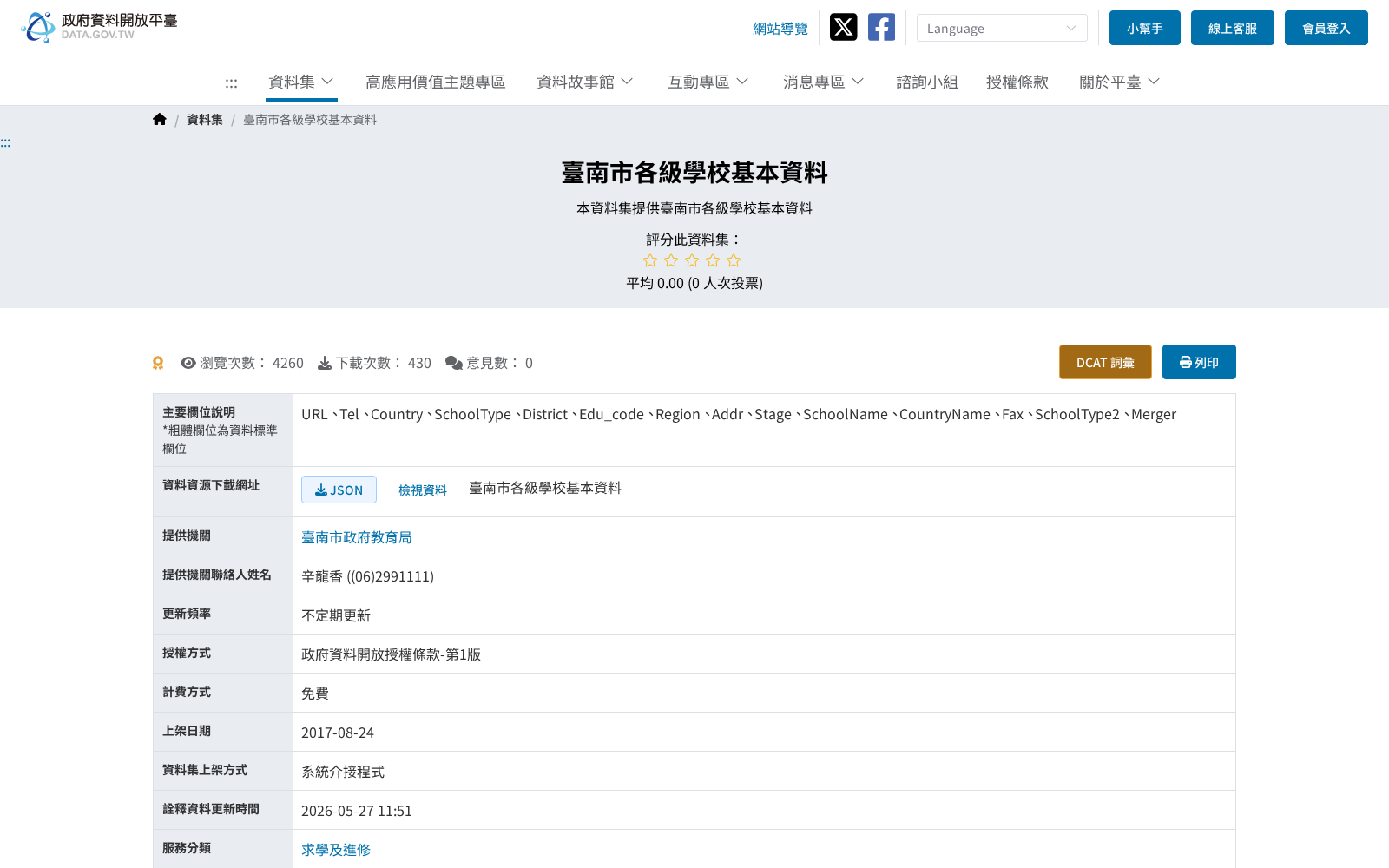Open the Facebook social icon
This screenshot has height=868, width=1389.
point(881,27)
